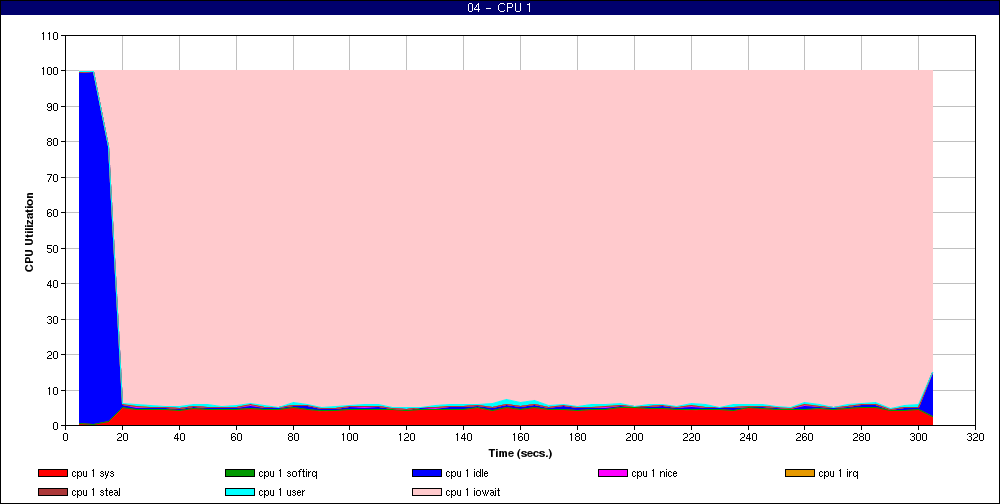
Task: Click the x-axis value 160
Action: [520, 437]
